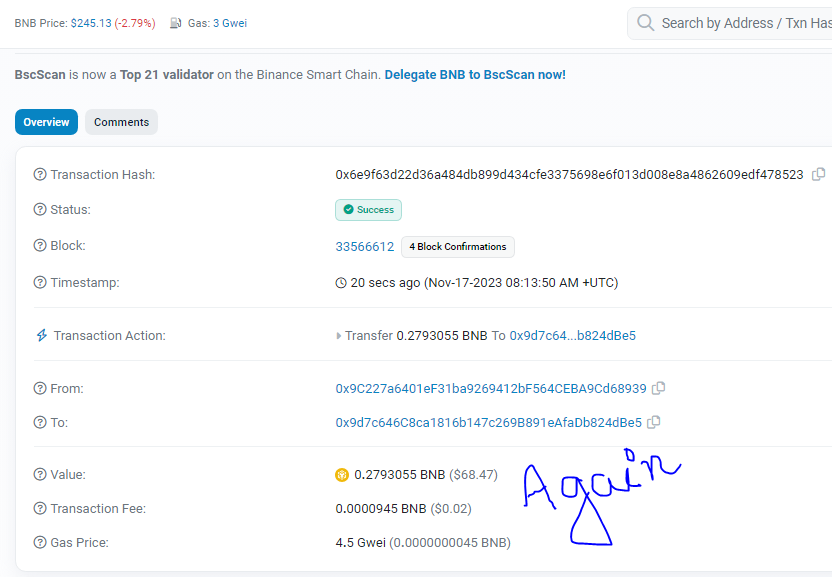Click the -2.79% price change text

(135, 23)
